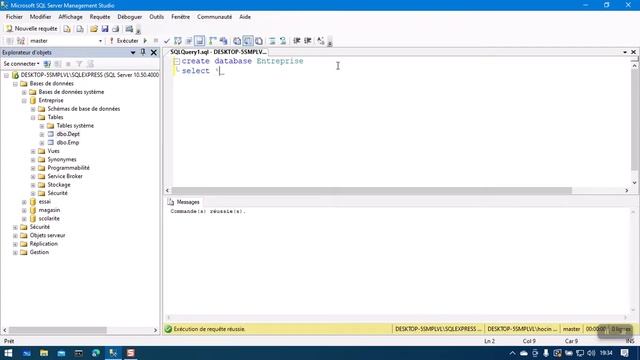Open the notification center icon
The image size is (640, 360).
624,353
